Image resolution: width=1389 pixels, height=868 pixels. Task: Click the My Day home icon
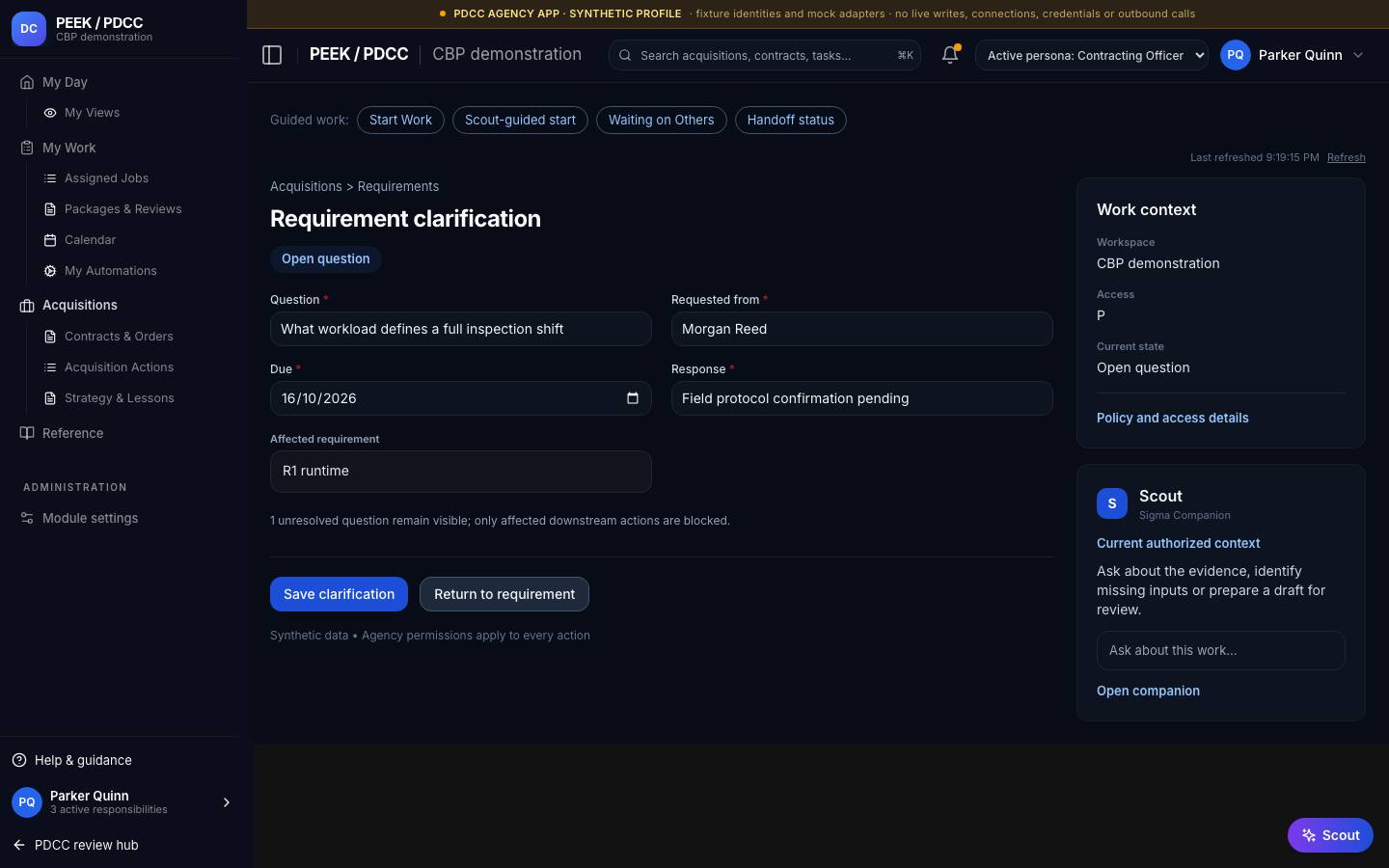tap(27, 82)
